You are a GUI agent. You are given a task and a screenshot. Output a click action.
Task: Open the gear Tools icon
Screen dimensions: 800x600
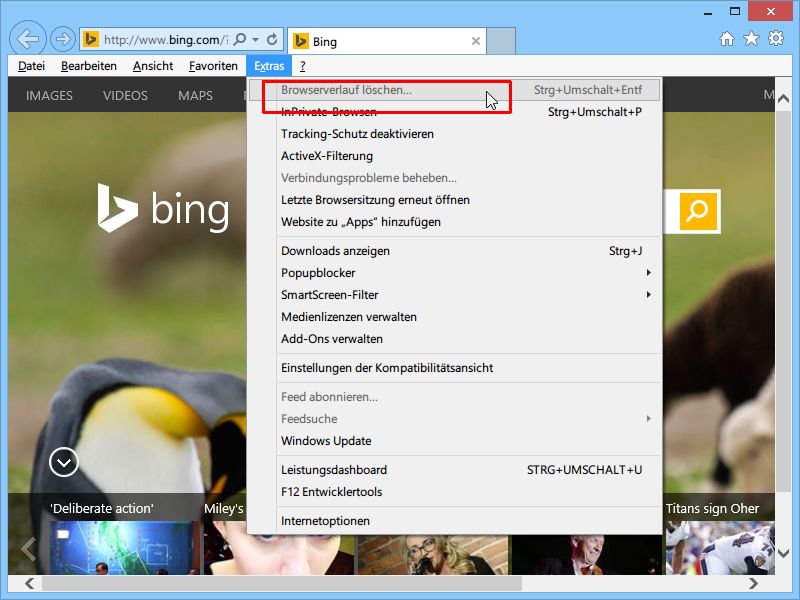coord(776,38)
